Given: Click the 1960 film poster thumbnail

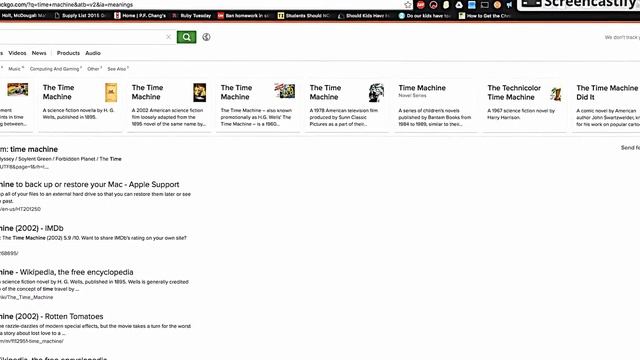Looking at the screenshot, I should tap(284, 91).
